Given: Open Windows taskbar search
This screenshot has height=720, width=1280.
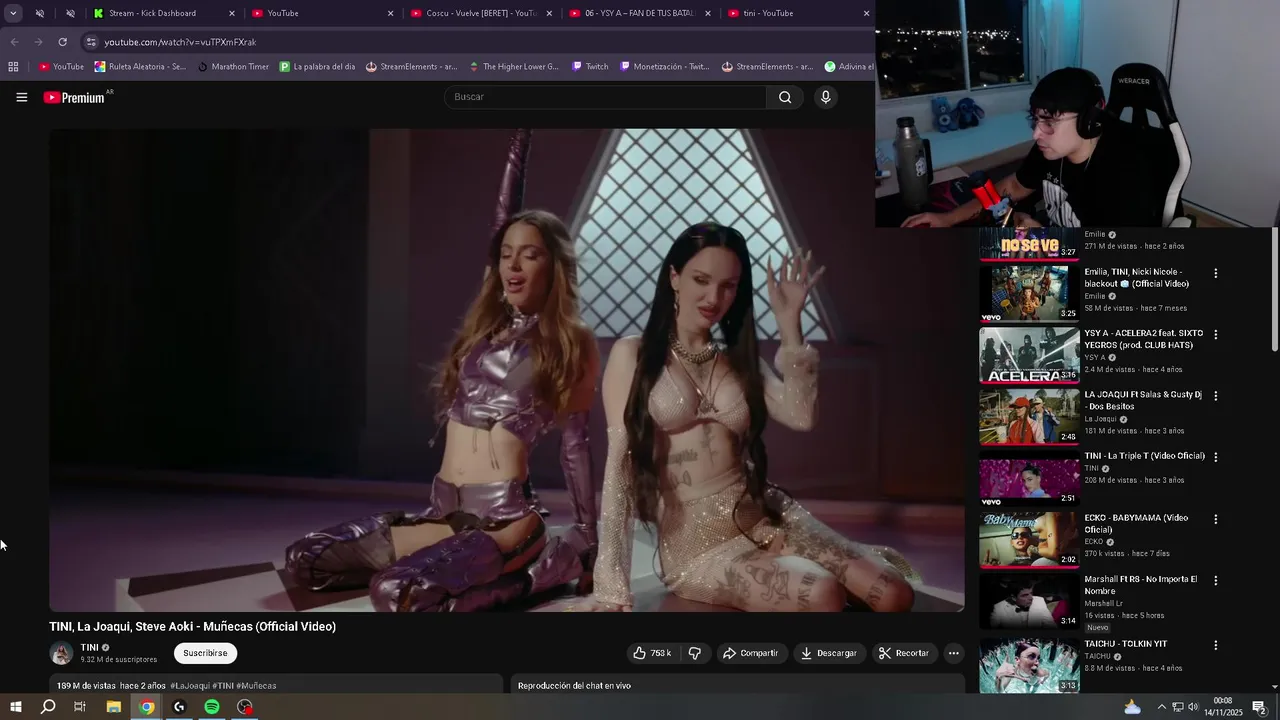Looking at the screenshot, I should 48,707.
